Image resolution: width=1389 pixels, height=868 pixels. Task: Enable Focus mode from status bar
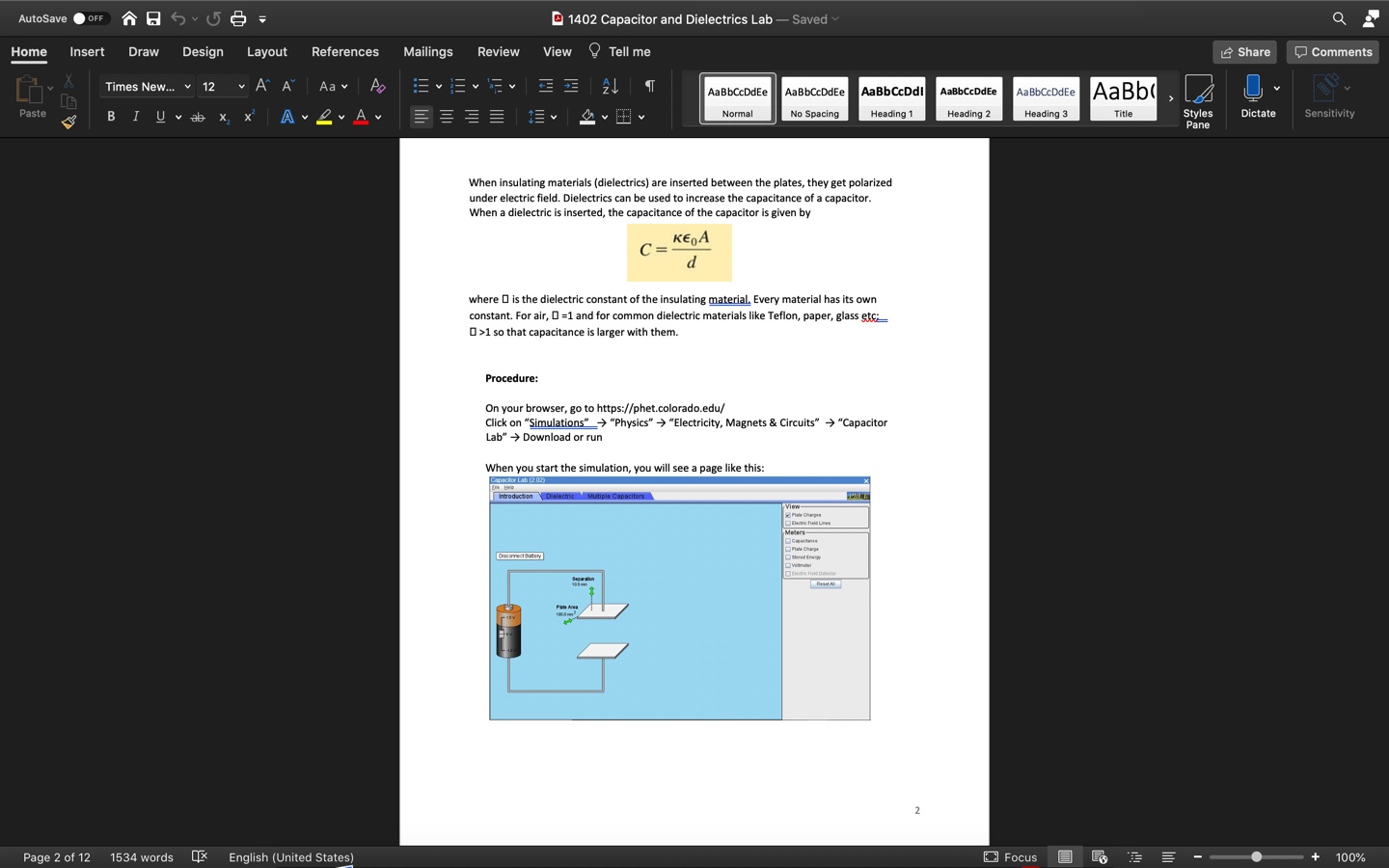click(x=1010, y=857)
